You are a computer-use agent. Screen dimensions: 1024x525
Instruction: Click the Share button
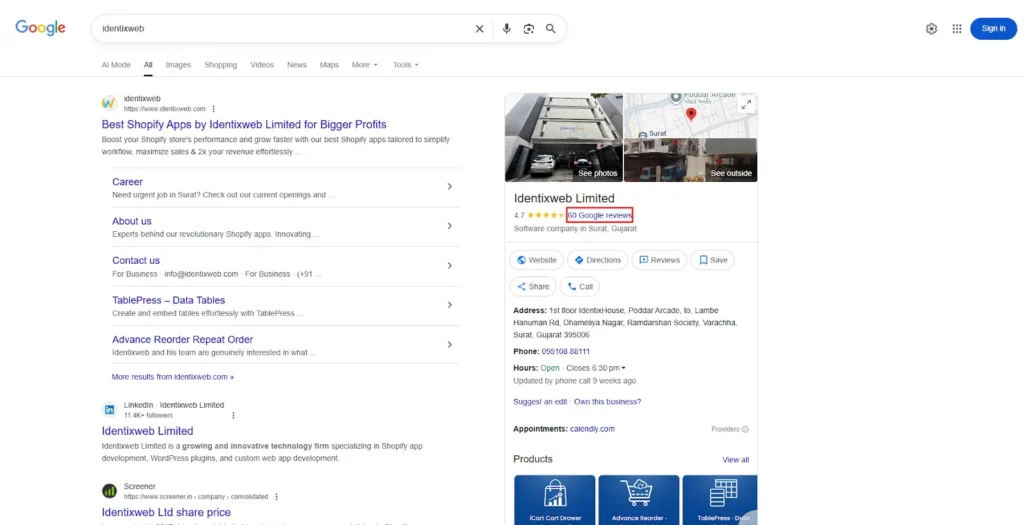[533, 287]
